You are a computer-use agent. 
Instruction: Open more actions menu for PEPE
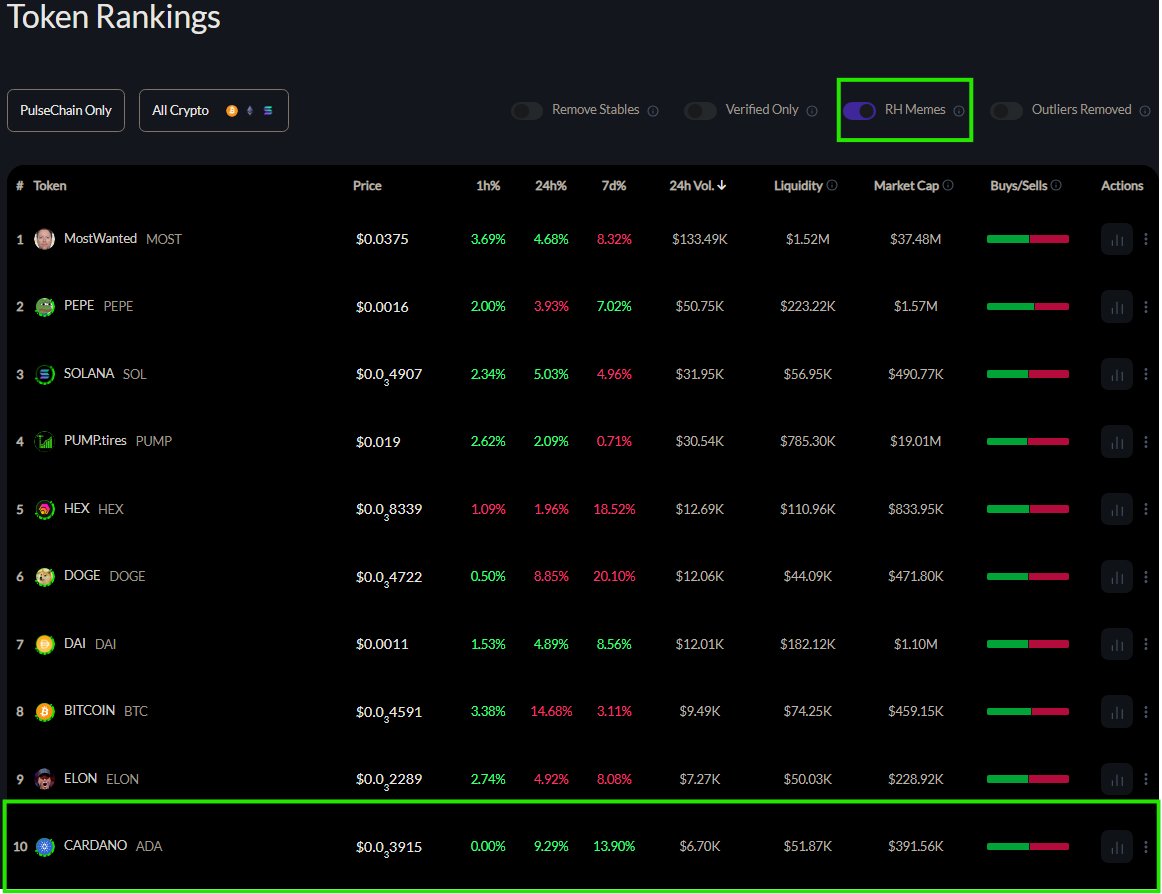(1146, 307)
